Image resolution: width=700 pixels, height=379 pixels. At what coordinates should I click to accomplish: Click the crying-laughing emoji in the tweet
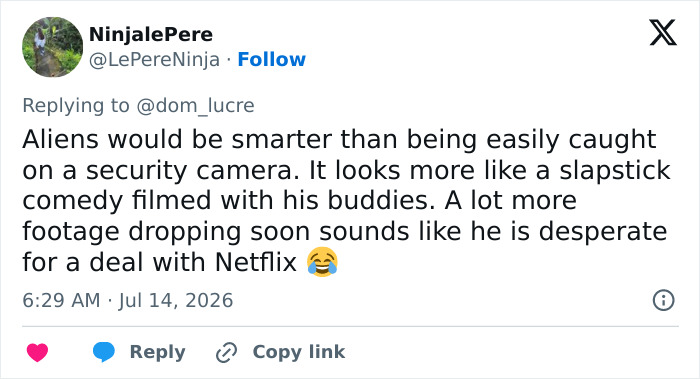coord(322,262)
